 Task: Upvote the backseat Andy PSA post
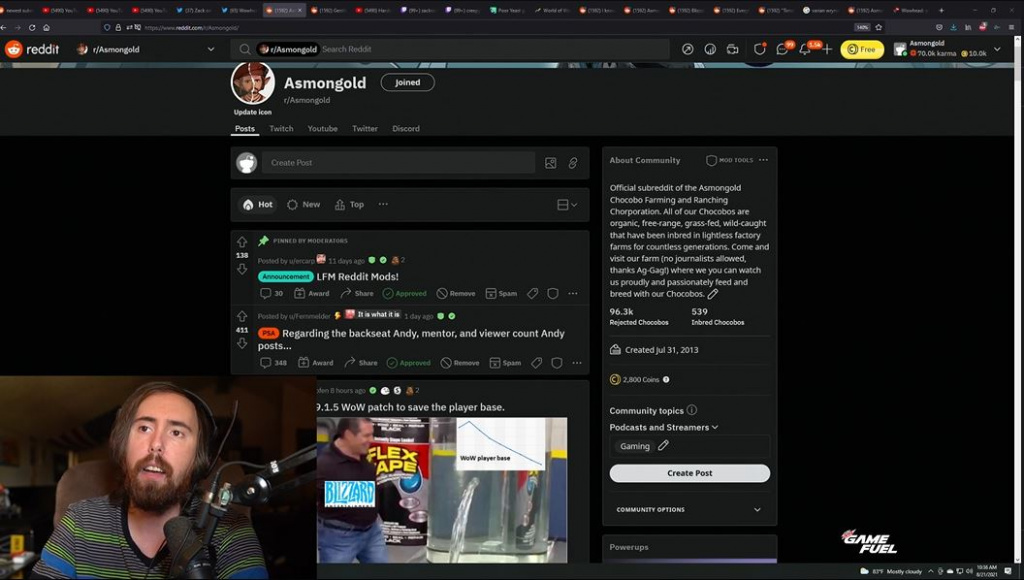242,316
